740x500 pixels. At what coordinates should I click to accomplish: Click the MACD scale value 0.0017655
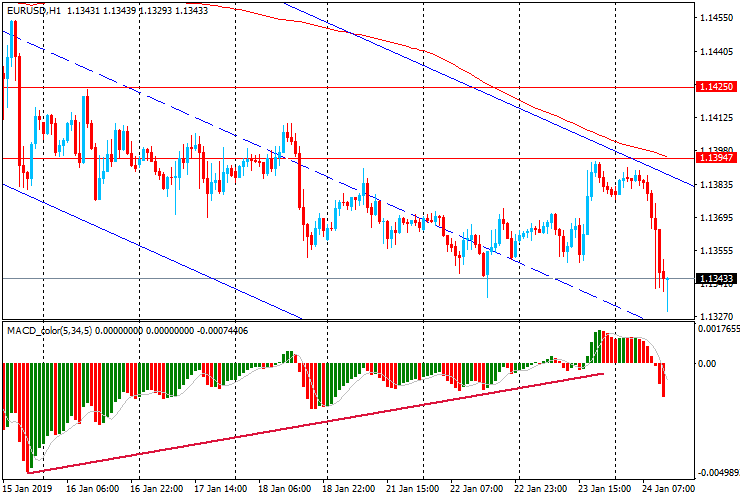[718, 329]
